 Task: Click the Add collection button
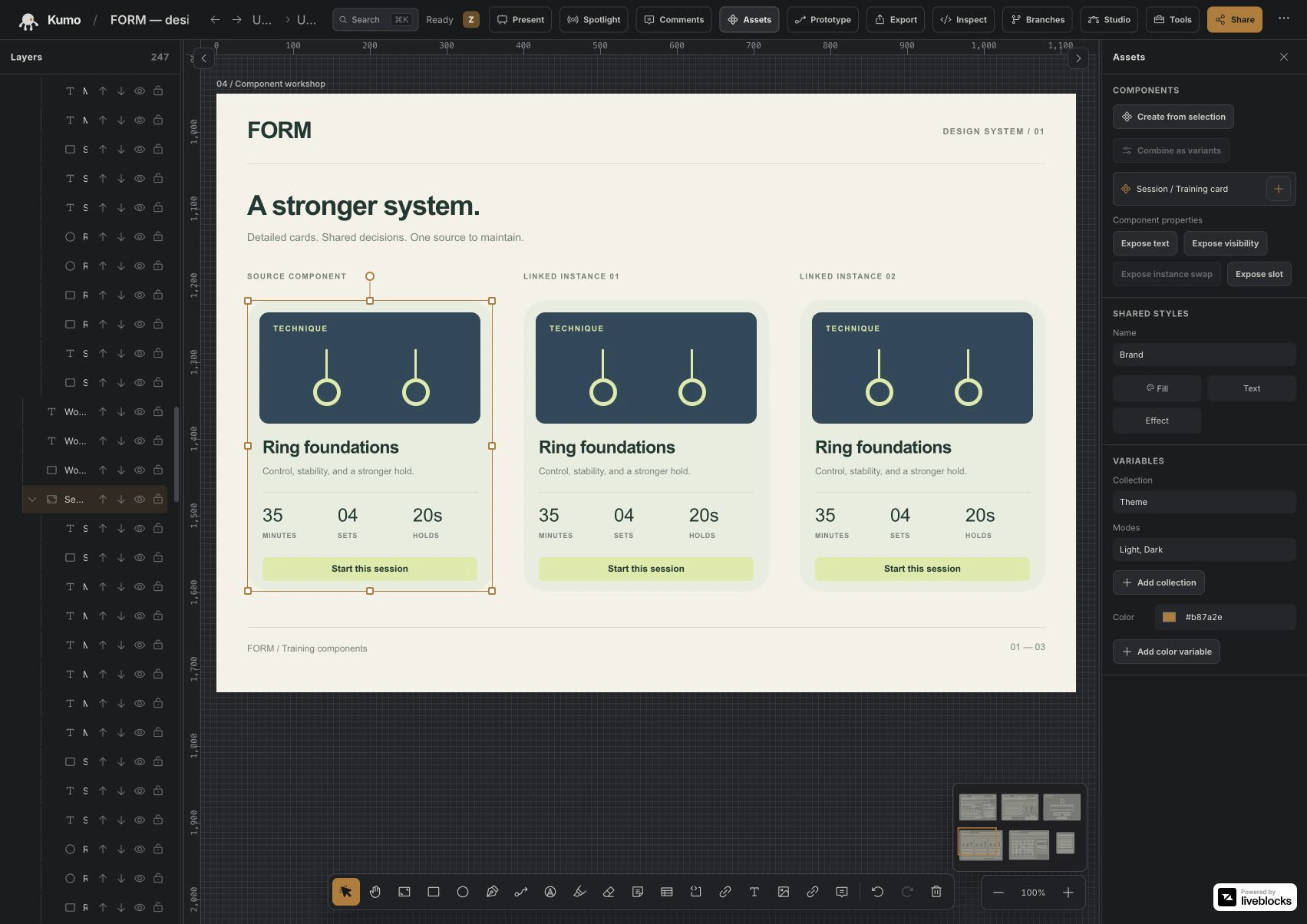(1158, 582)
